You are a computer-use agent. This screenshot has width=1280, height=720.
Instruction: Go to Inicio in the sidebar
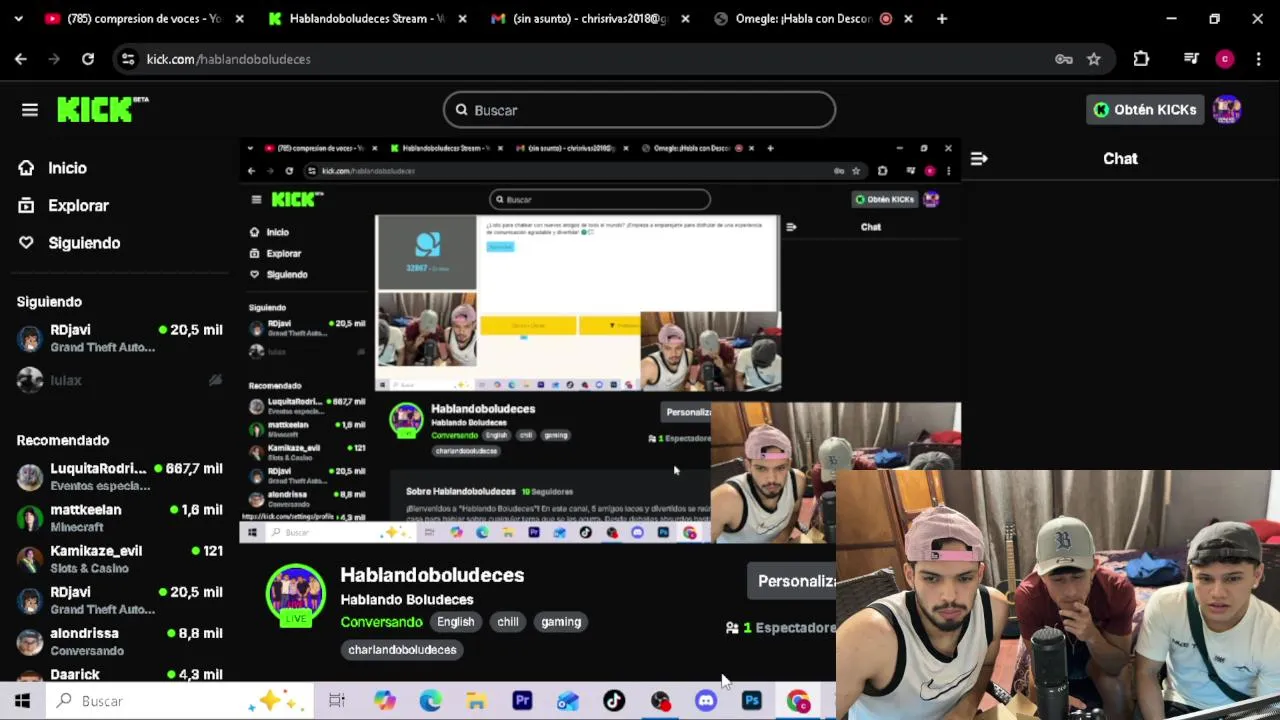coord(52,168)
